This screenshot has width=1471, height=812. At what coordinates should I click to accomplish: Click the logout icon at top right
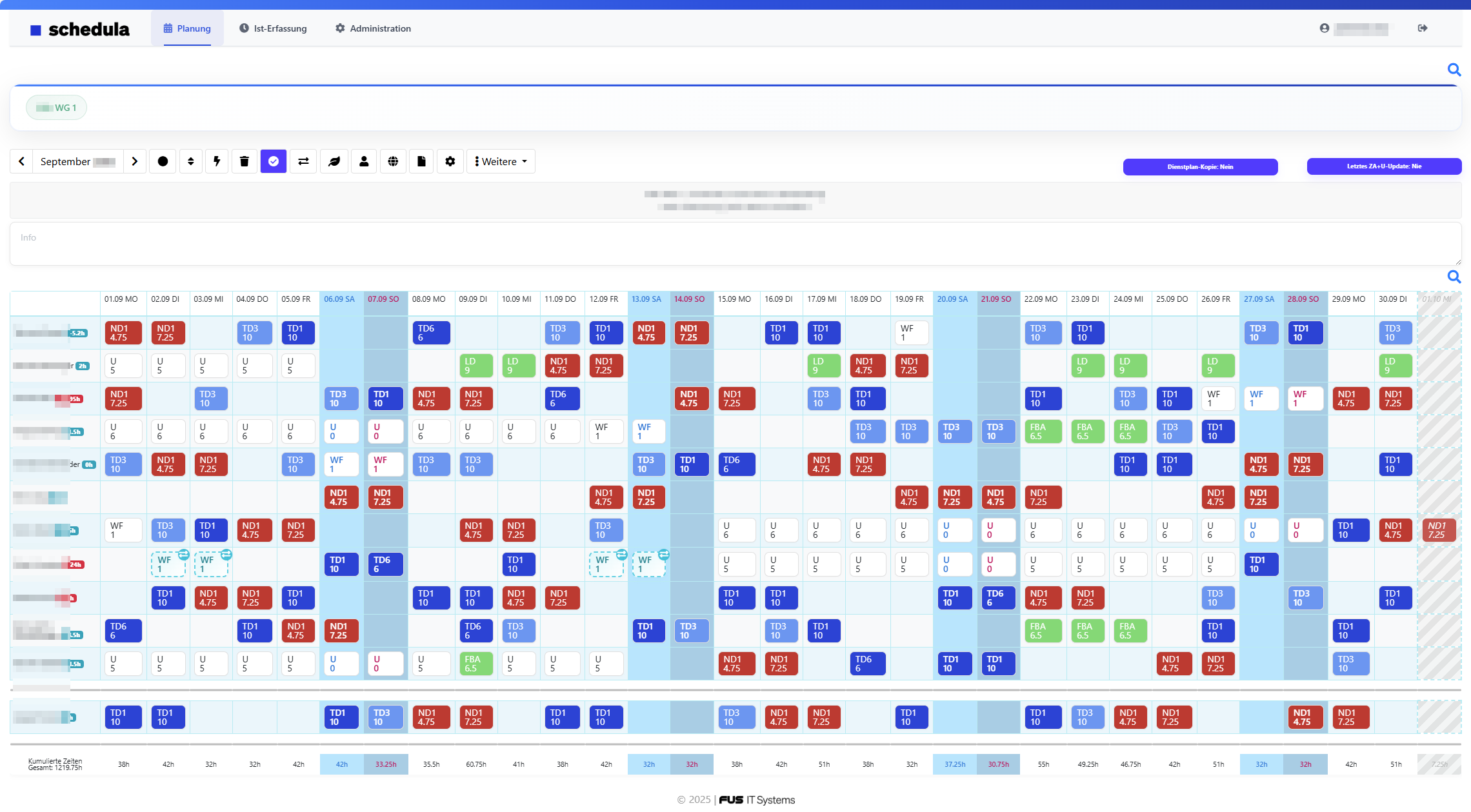(1423, 28)
